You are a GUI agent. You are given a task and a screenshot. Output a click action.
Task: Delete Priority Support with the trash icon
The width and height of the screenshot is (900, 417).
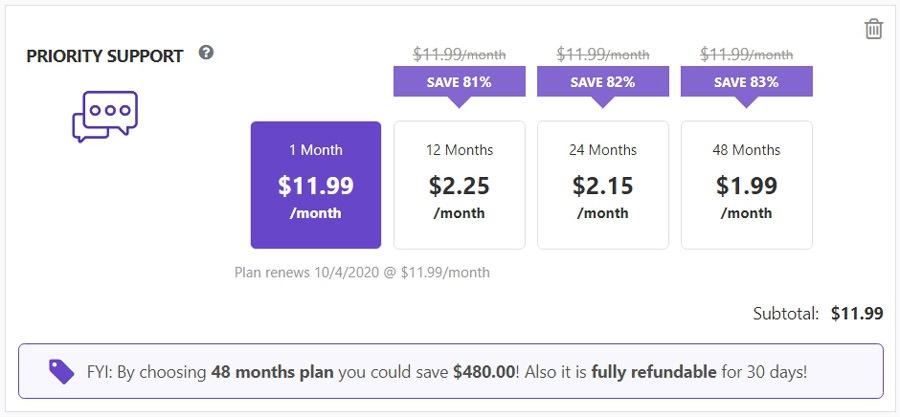pos(874,29)
